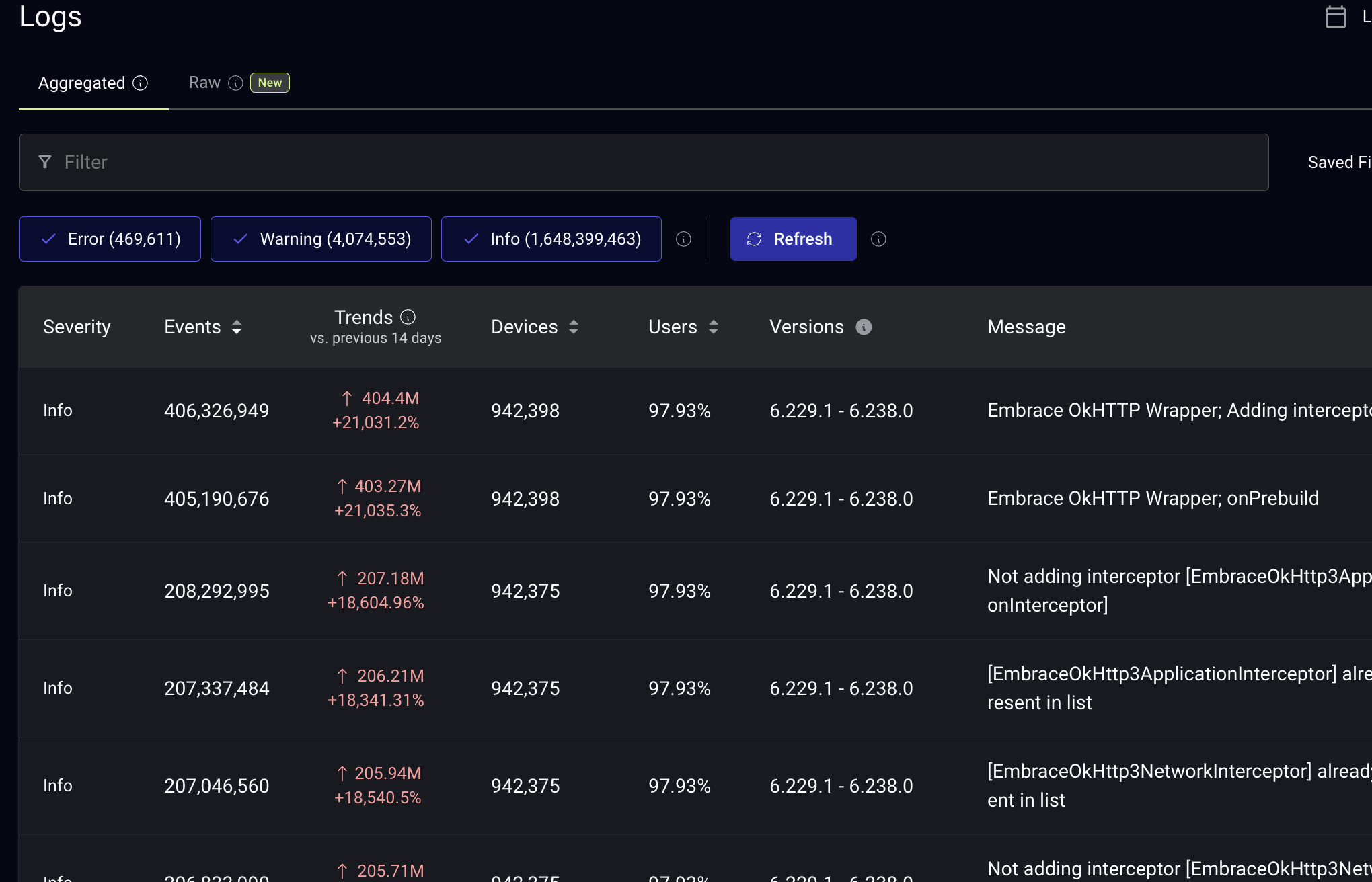Click the filter funnel icon
The width and height of the screenshot is (1372, 882).
pos(45,162)
